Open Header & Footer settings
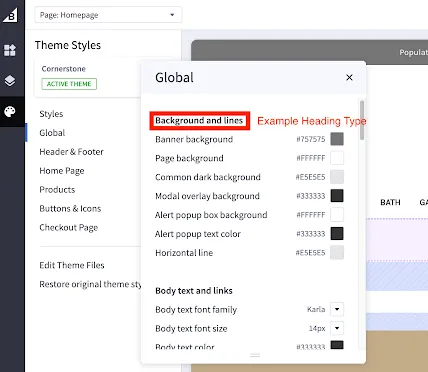The height and width of the screenshot is (372, 428). (71, 152)
